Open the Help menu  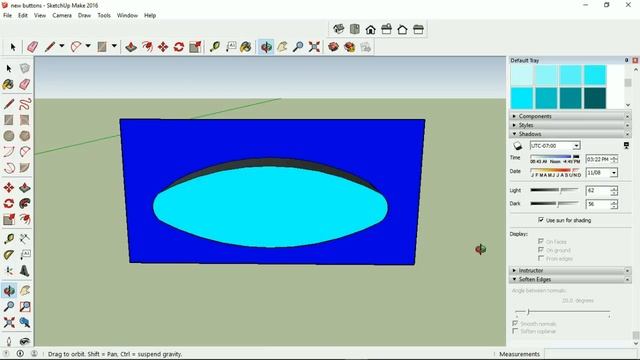pyautogui.click(x=150, y=16)
